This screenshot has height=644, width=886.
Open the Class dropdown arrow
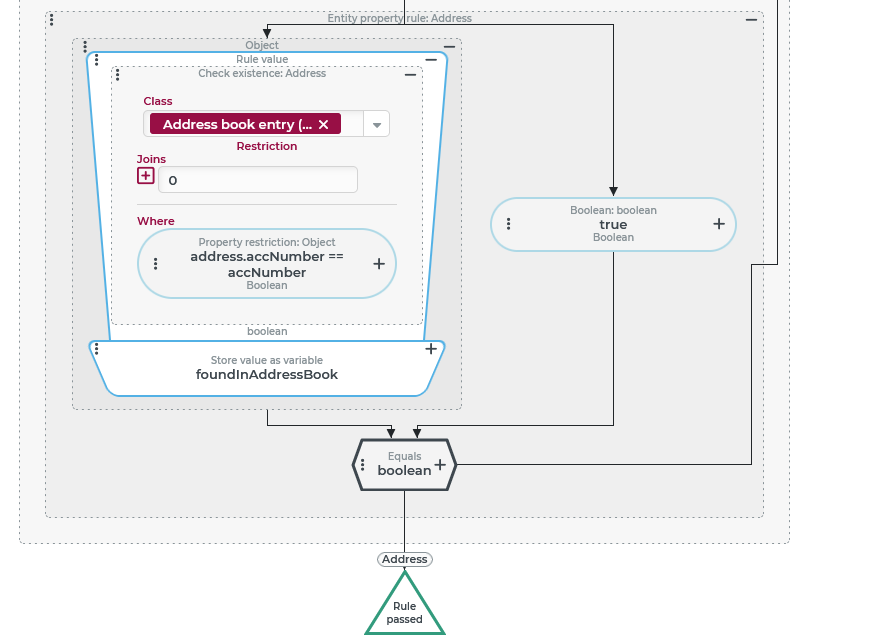coord(377,125)
